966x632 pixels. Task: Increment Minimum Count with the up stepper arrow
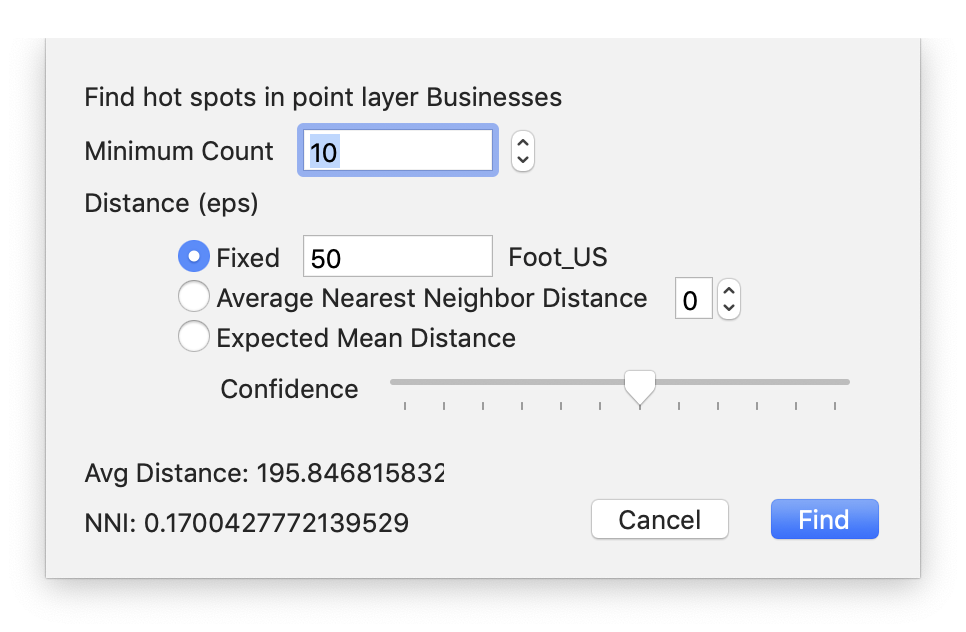pos(523,143)
